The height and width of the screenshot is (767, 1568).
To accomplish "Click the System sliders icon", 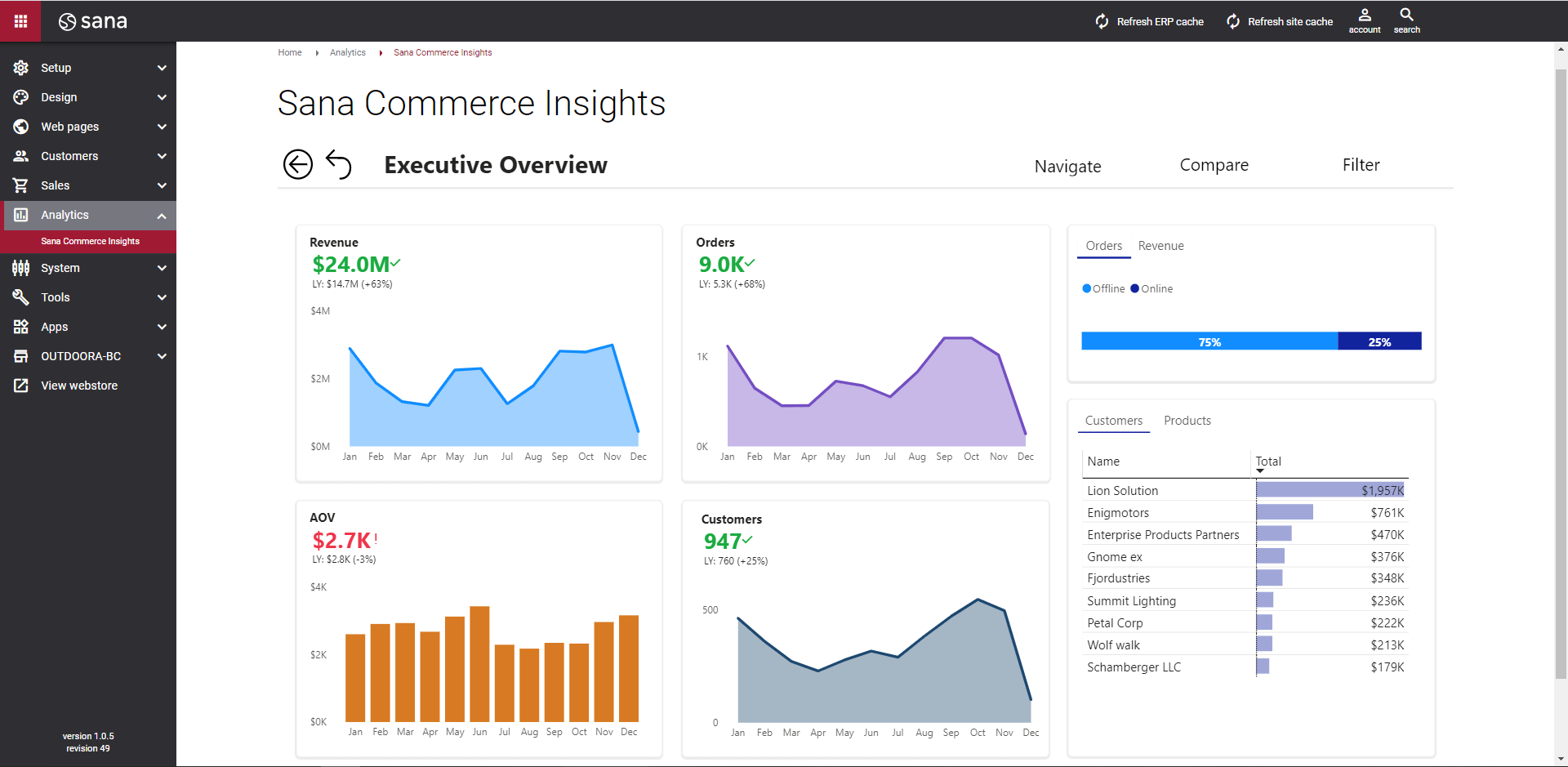I will click(21, 268).
